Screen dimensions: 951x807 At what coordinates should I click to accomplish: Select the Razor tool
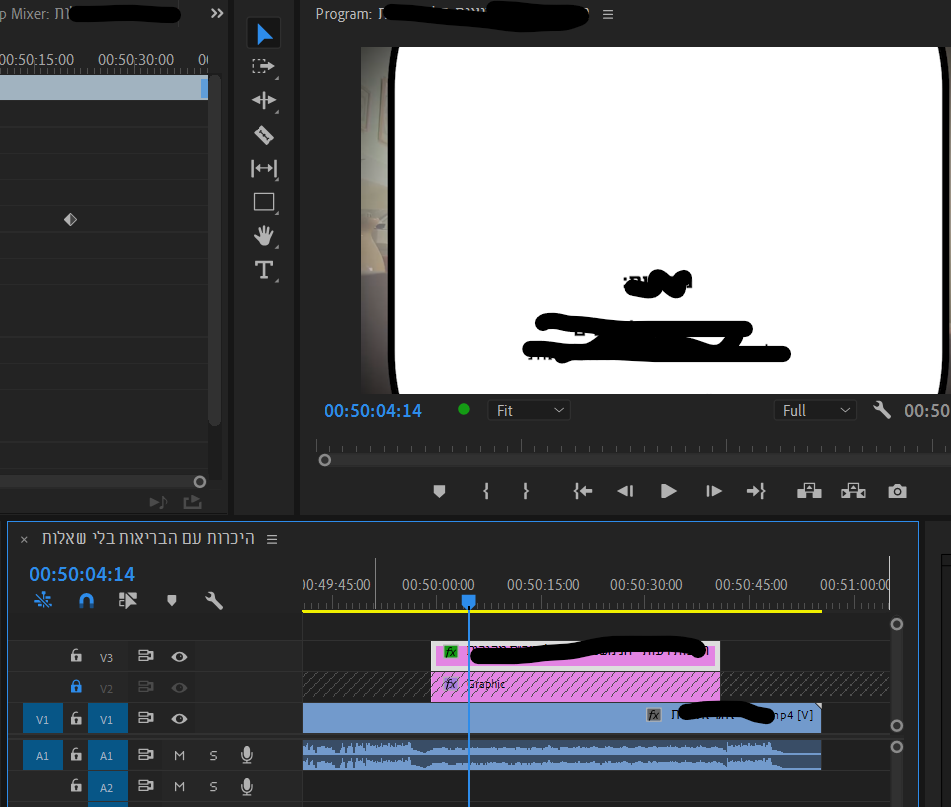[x=263, y=135]
